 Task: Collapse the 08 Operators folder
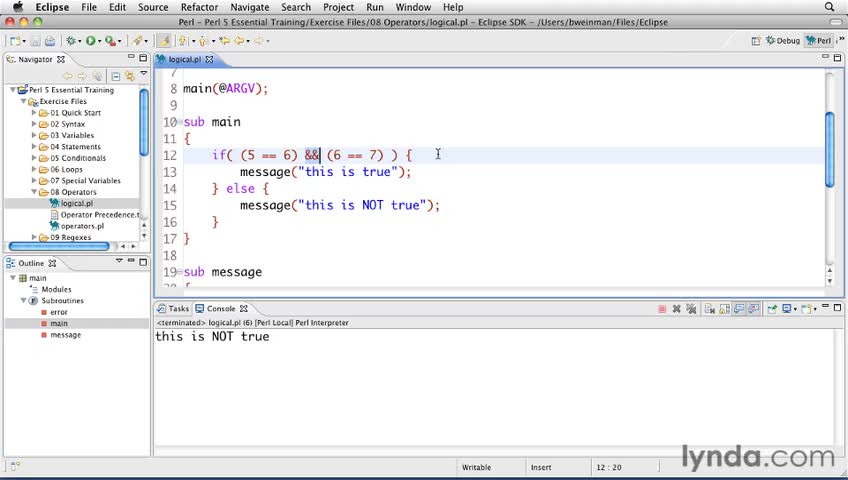pos(34,192)
